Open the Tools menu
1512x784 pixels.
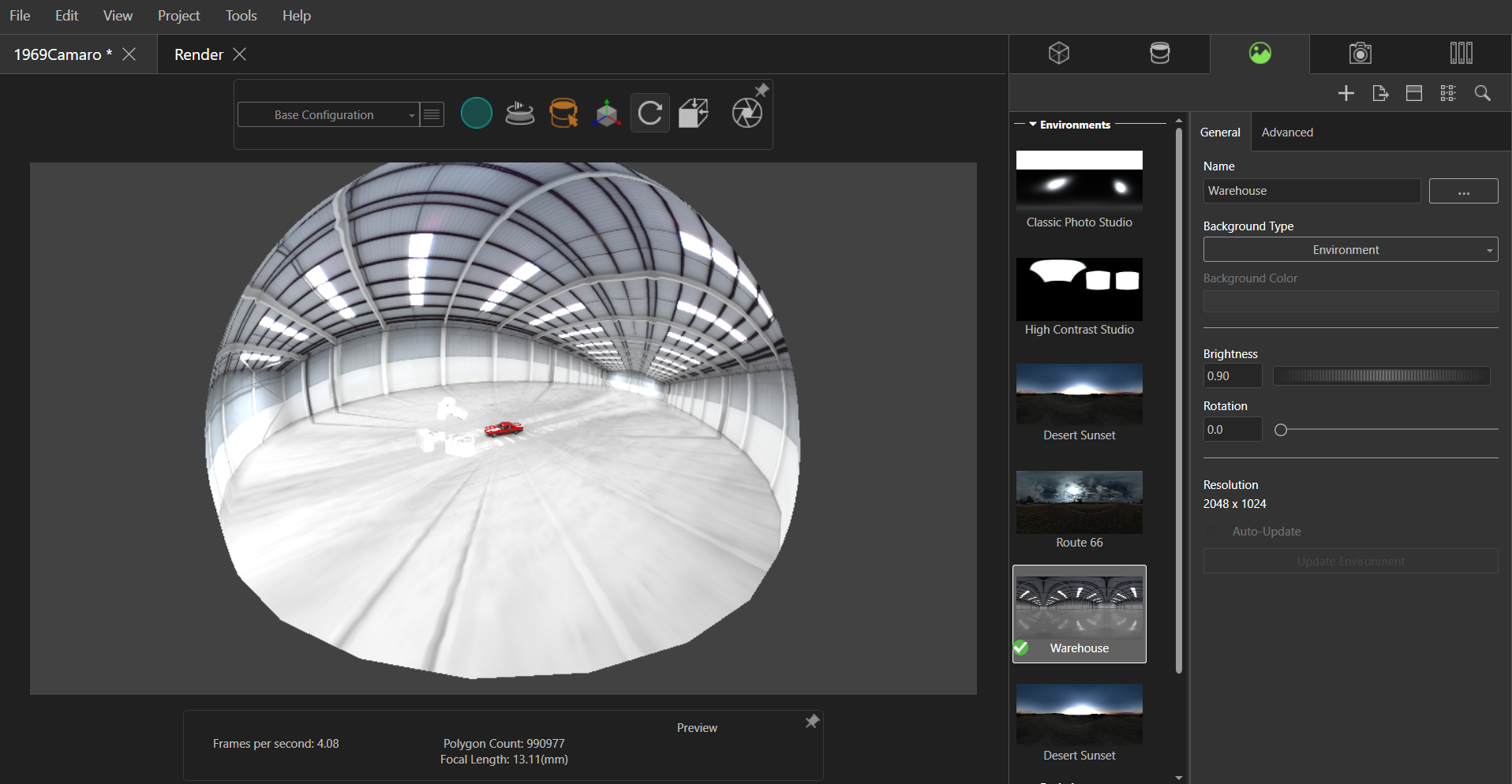pos(240,15)
